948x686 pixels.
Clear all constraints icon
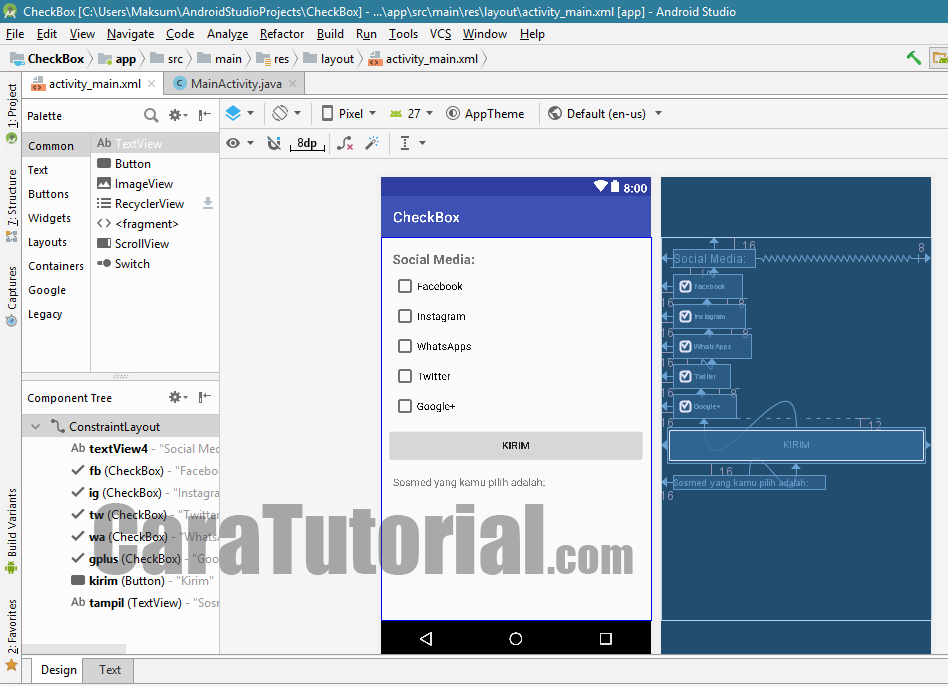tap(345, 143)
